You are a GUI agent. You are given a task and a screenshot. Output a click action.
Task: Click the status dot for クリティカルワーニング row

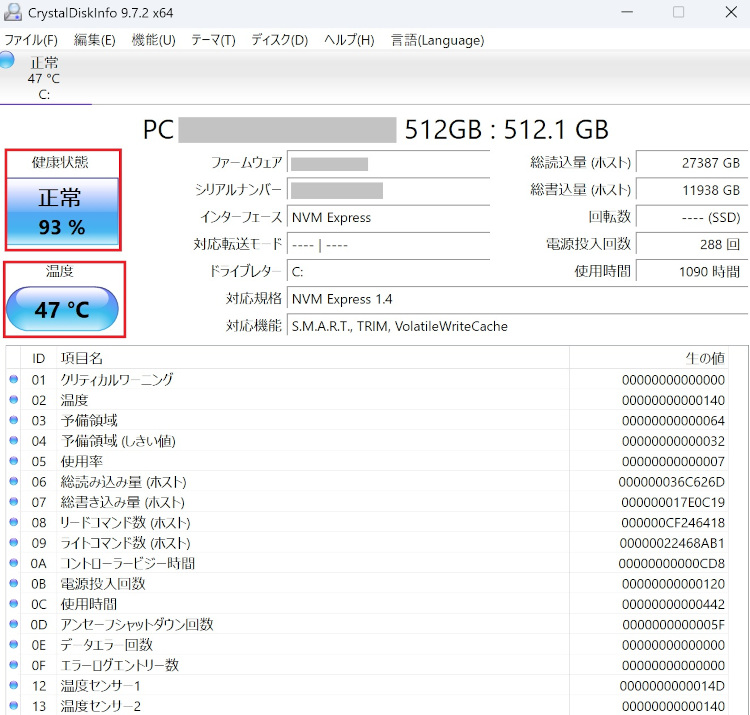[x=13, y=379]
